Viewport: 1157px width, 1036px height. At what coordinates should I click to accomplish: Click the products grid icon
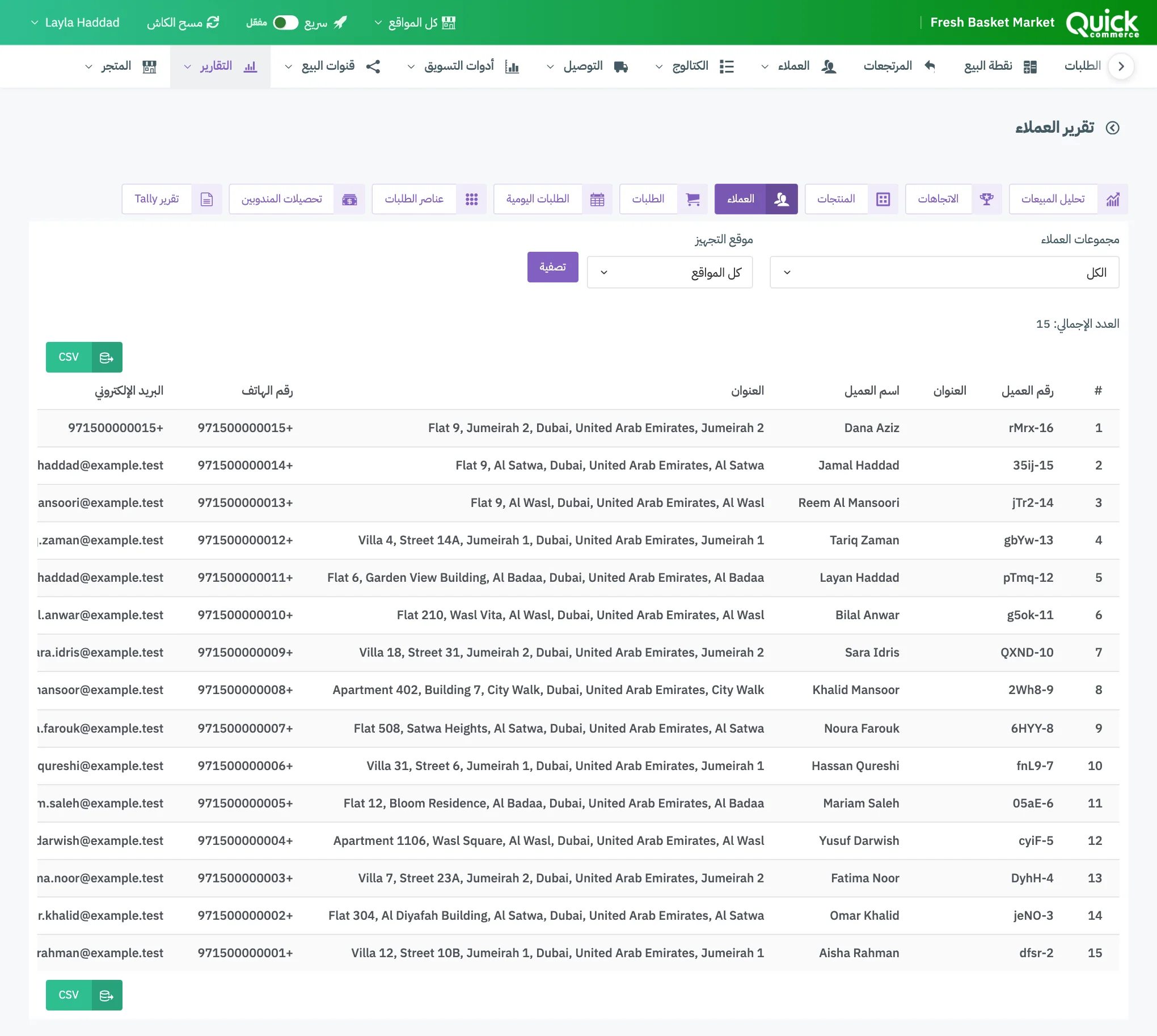tap(882, 199)
